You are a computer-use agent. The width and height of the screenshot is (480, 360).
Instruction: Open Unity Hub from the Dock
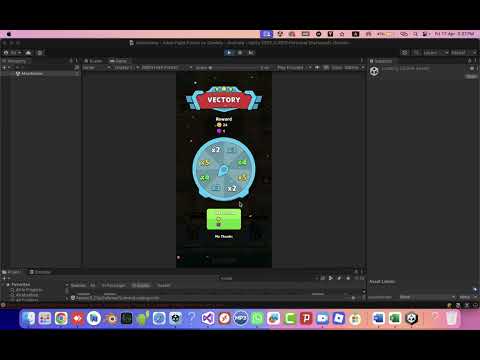[176, 318]
